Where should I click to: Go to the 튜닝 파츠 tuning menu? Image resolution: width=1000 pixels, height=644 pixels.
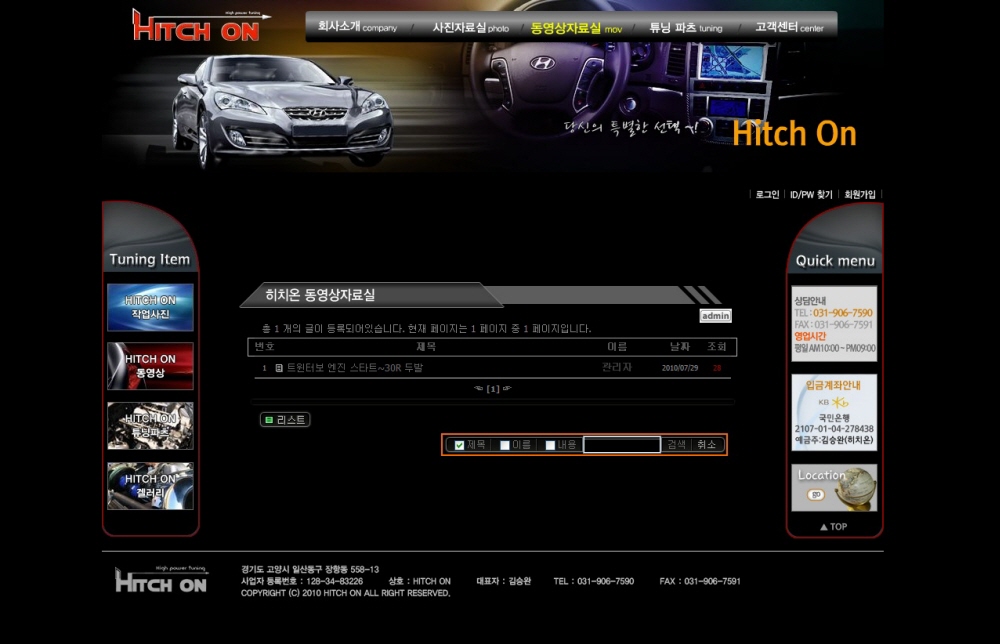click(x=685, y=27)
